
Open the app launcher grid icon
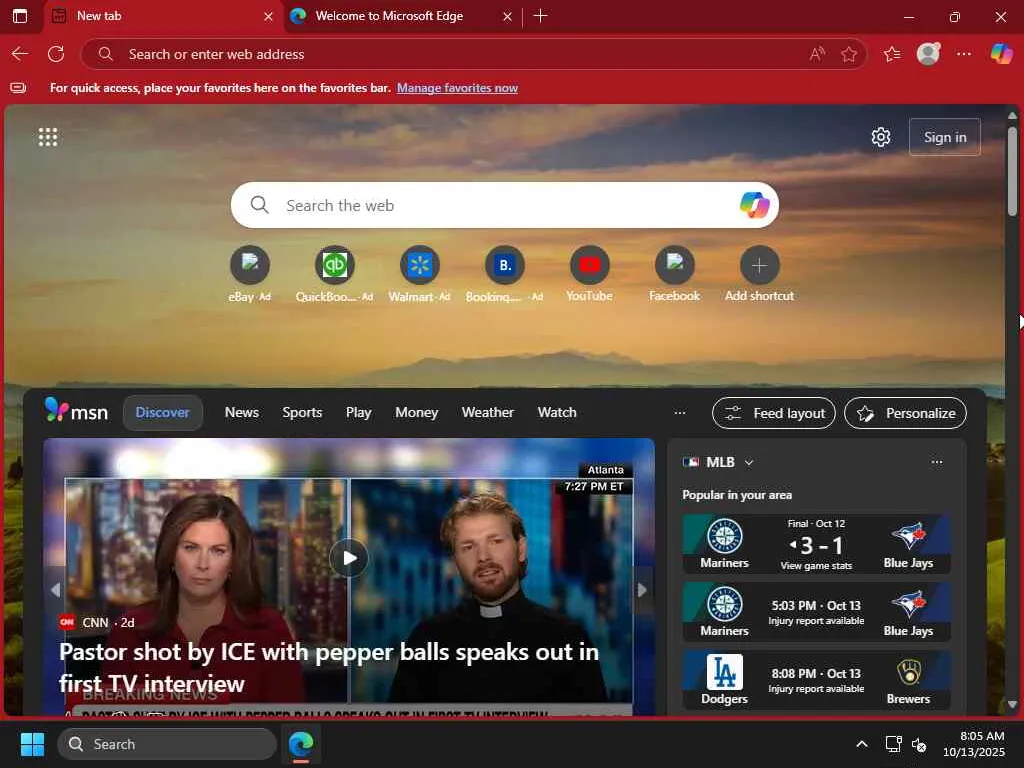coord(48,137)
